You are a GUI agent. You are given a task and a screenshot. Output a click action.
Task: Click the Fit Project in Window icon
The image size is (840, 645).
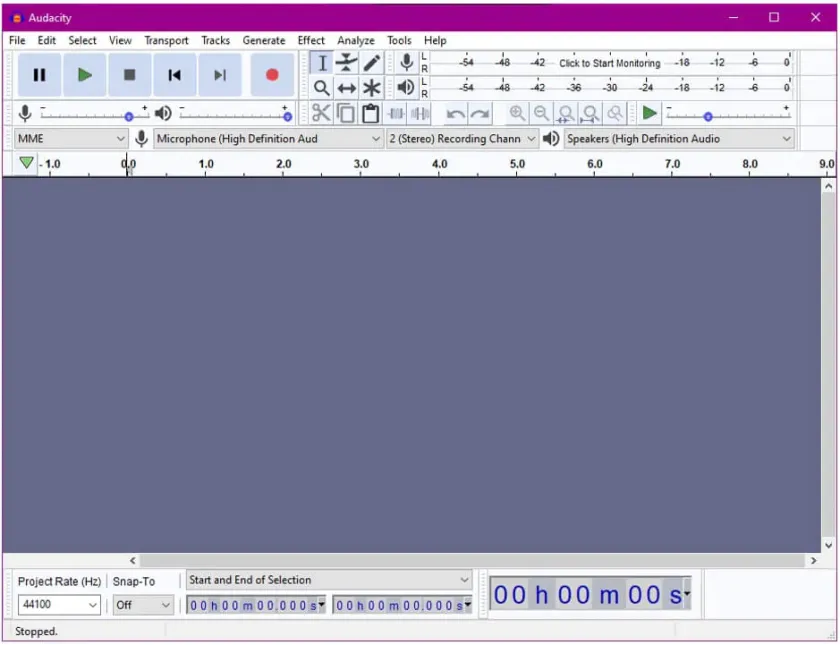[x=588, y=112]
